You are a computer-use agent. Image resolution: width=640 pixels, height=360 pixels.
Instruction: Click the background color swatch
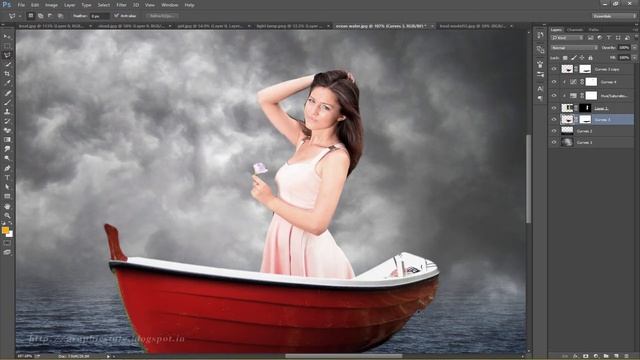click(x=10, y=234)
